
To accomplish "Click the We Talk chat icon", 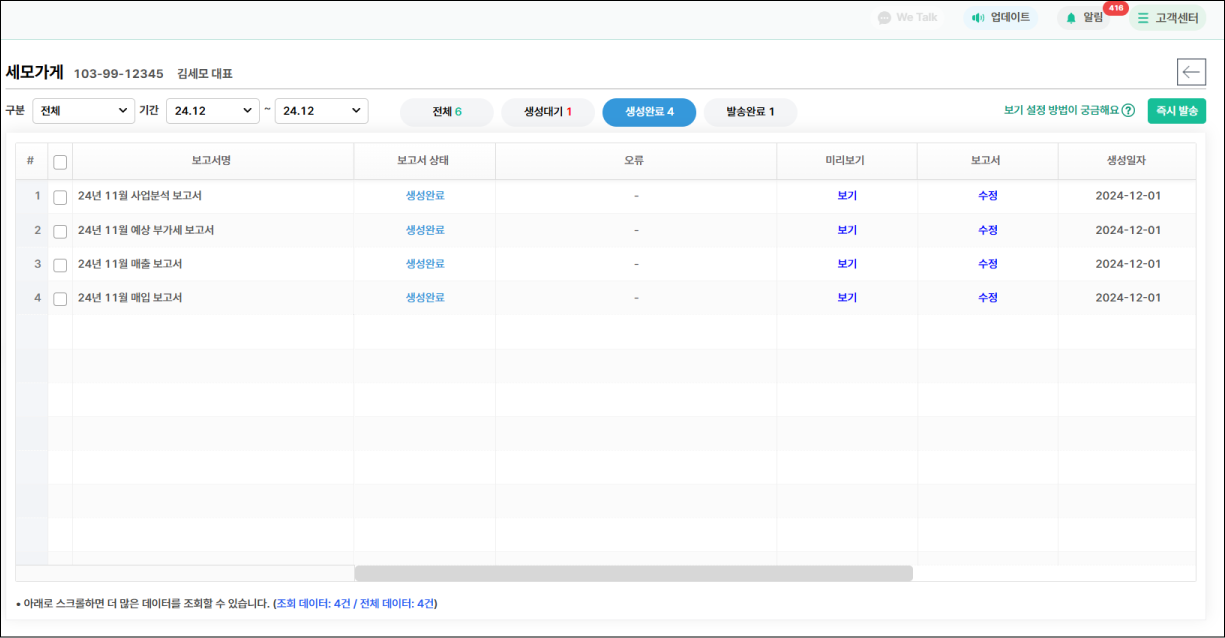I will pyautogui.click(x=884, y=18).
